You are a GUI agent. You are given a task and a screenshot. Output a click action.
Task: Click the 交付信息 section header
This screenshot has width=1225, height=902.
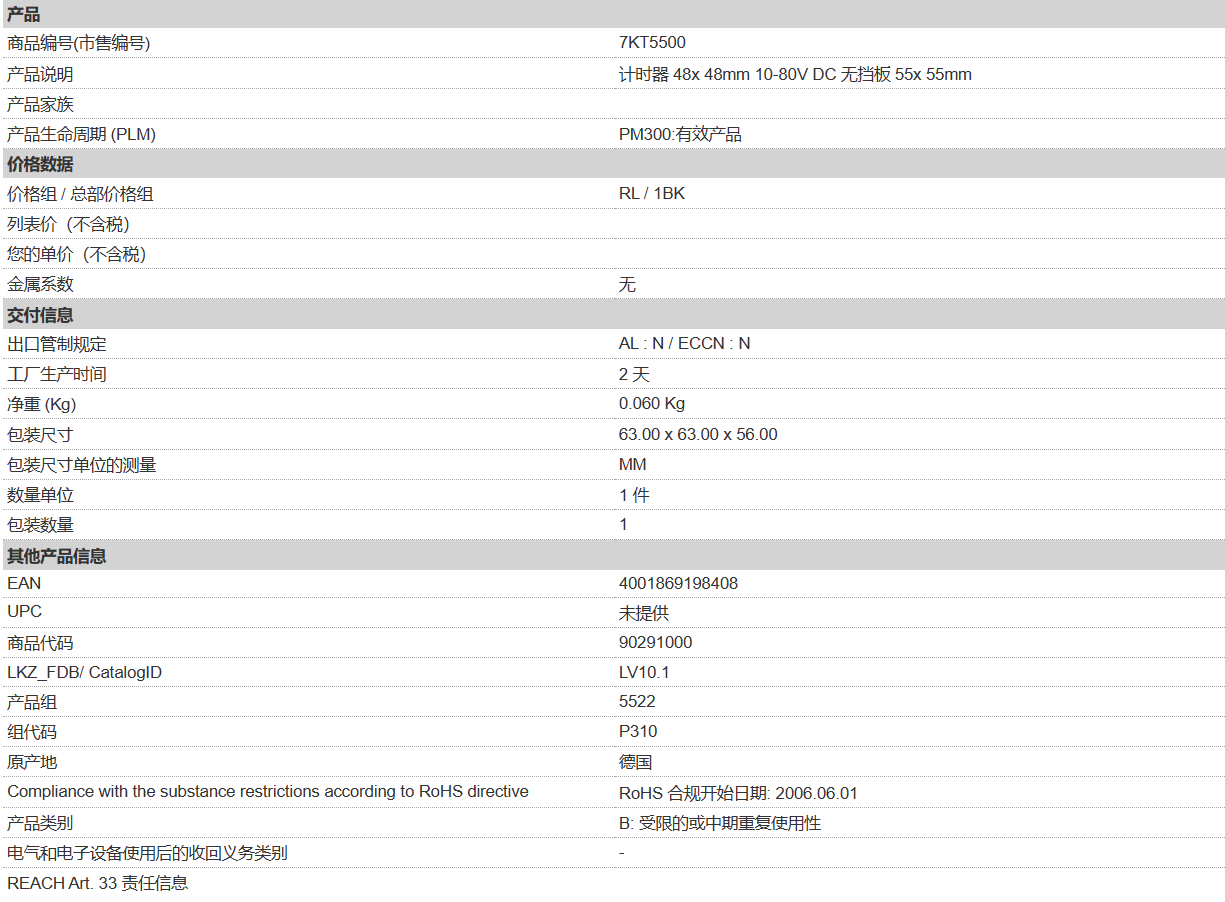pyautogui.click(x=40, y=314)
